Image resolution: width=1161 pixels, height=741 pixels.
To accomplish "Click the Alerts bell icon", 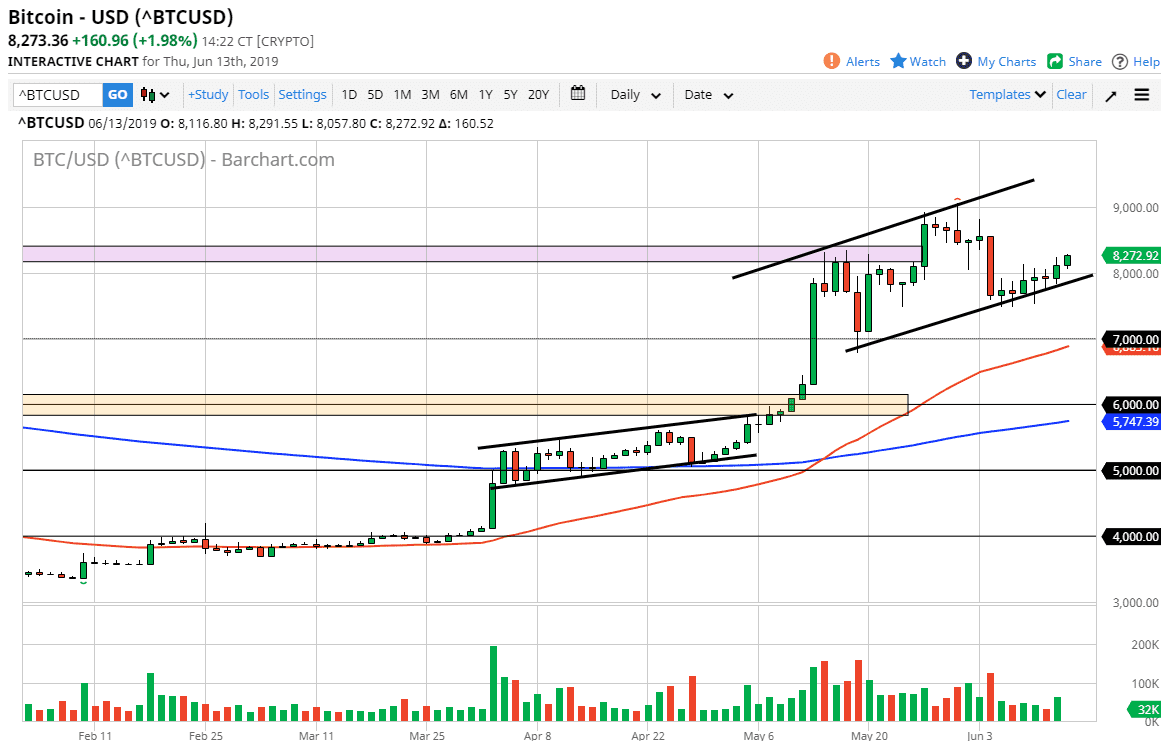I will 832,61.
